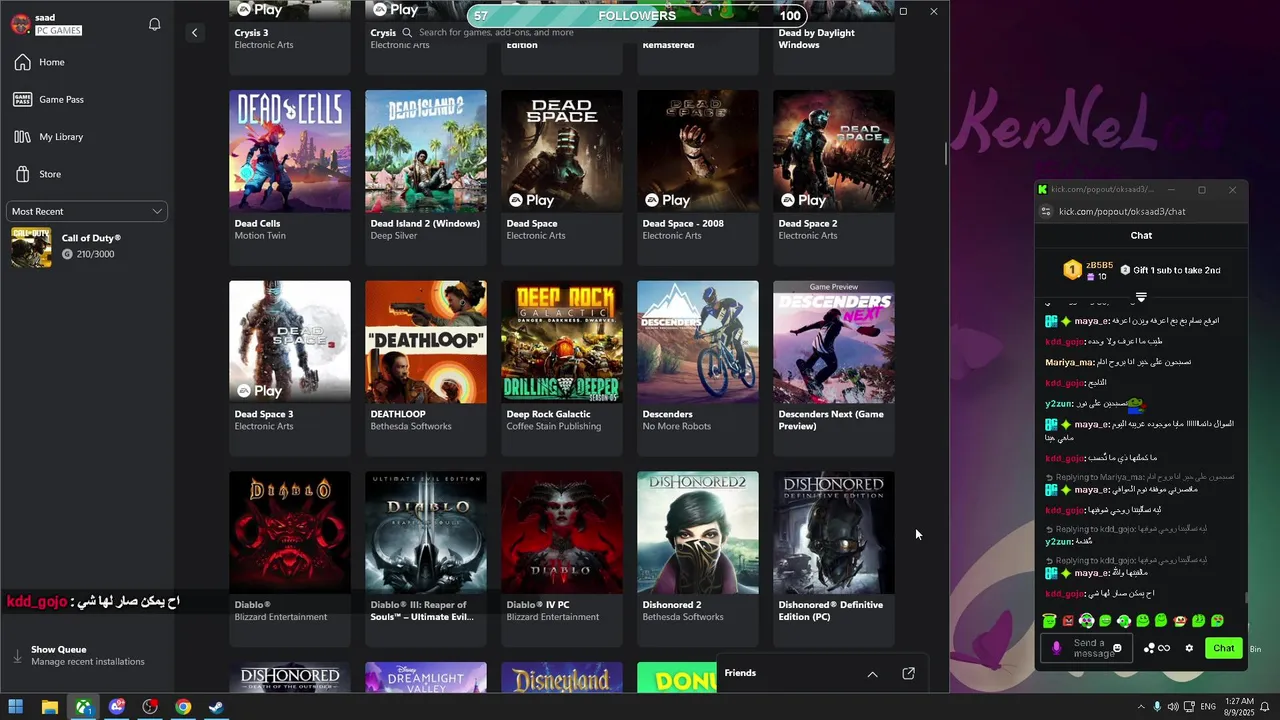Click the Kick address bar URL

1122,212
